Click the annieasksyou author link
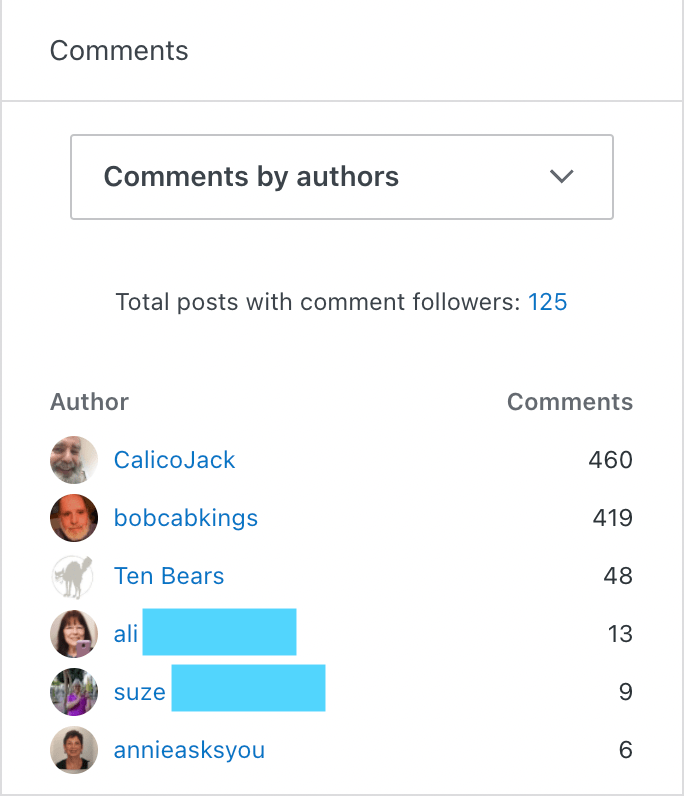Viewport: 684px width, 796px height. click(x=189, y=750)
